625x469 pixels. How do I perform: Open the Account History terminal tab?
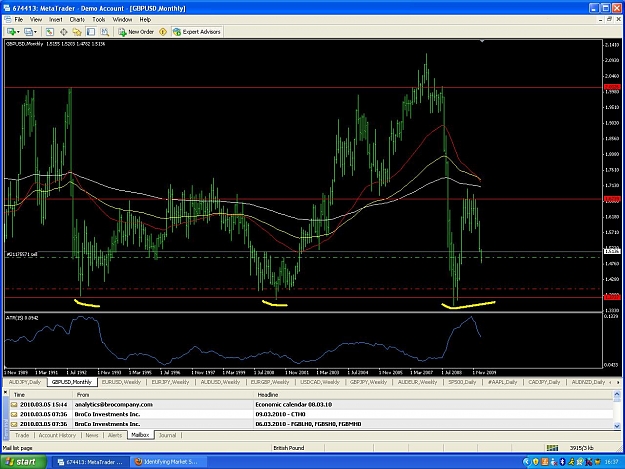57,435
